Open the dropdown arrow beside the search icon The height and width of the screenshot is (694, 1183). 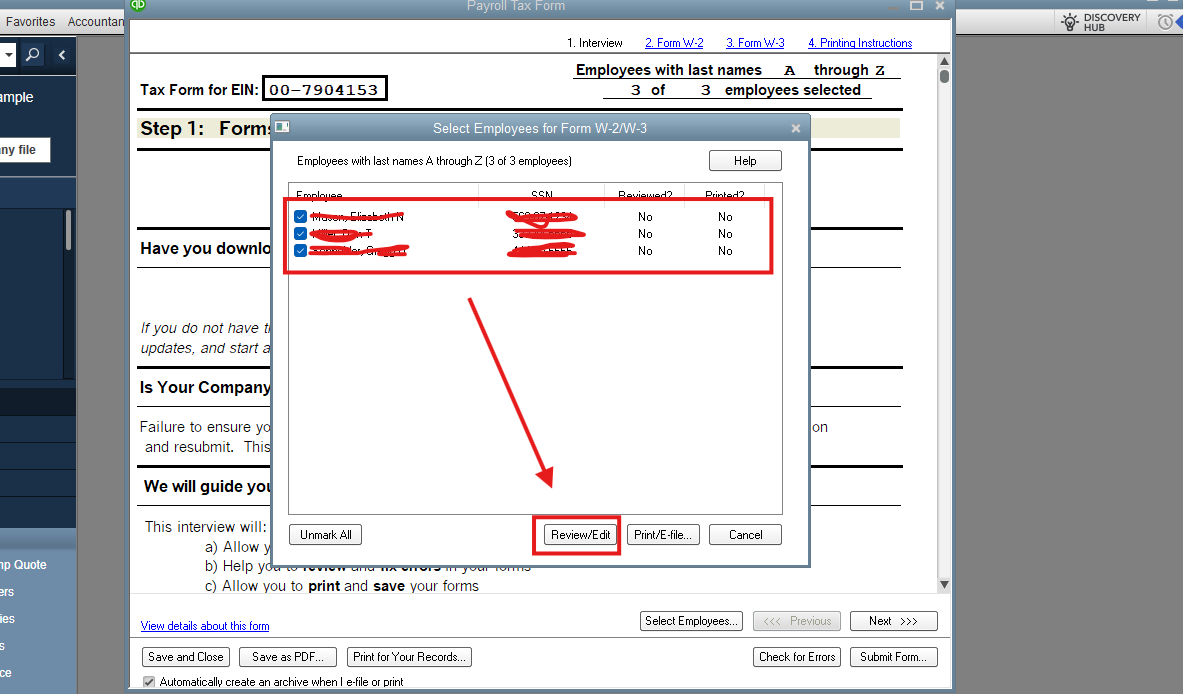point(8,54)
